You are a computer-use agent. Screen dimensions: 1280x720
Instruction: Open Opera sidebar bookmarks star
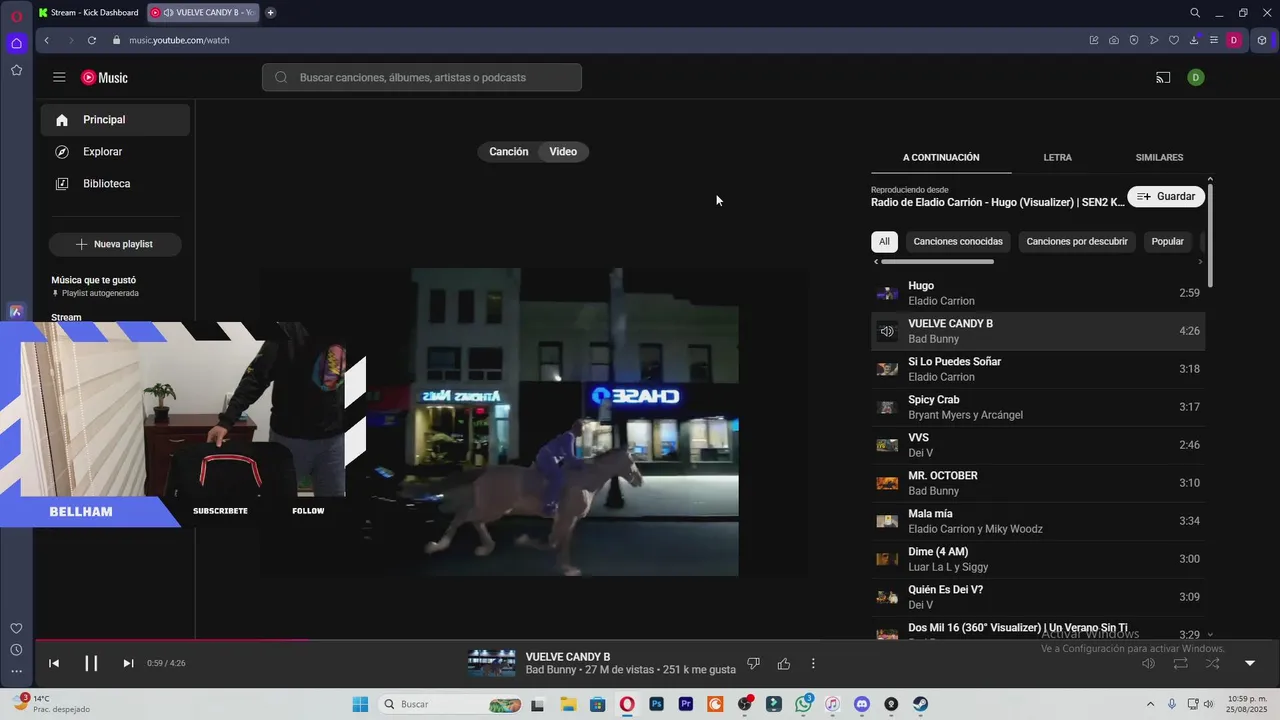coord(16,70)
